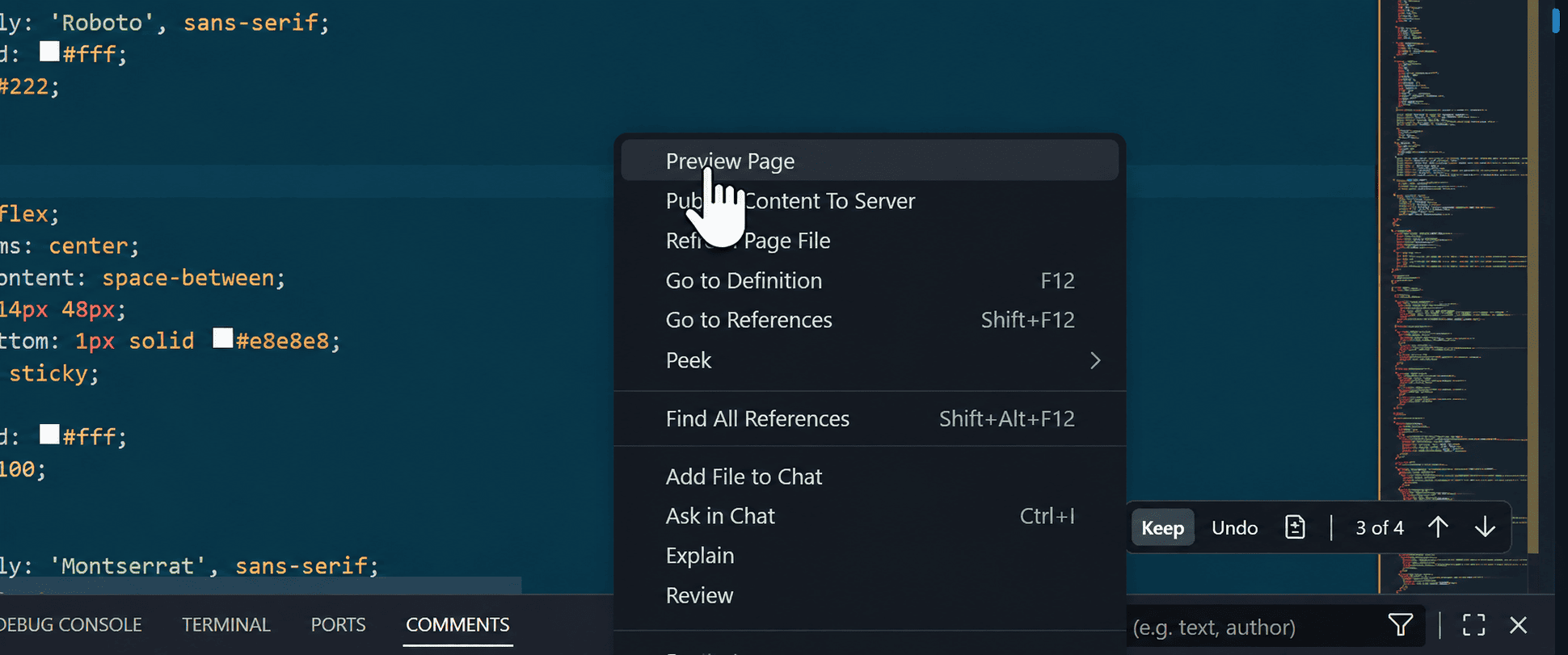Image resolution: width=1568 pixels, height=655 pixels.
Task: Select Go to References
Action: click(870, 320)
